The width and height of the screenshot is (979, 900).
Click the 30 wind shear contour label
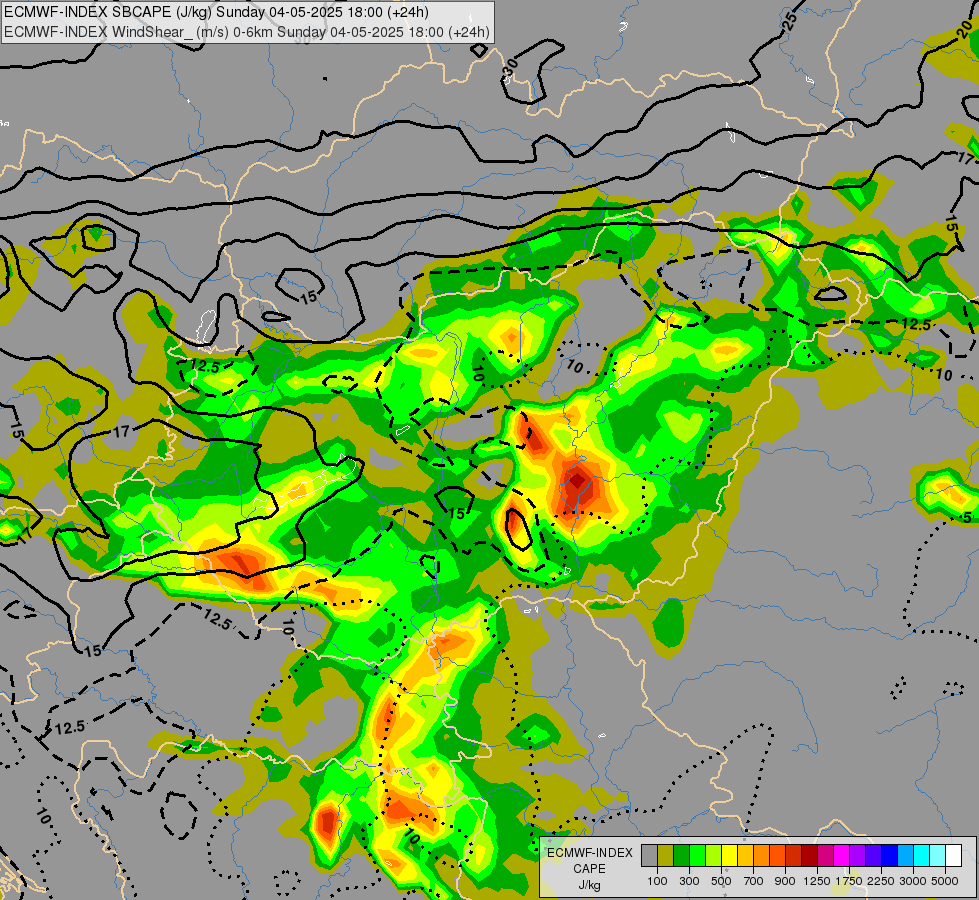tap(511, 67)
